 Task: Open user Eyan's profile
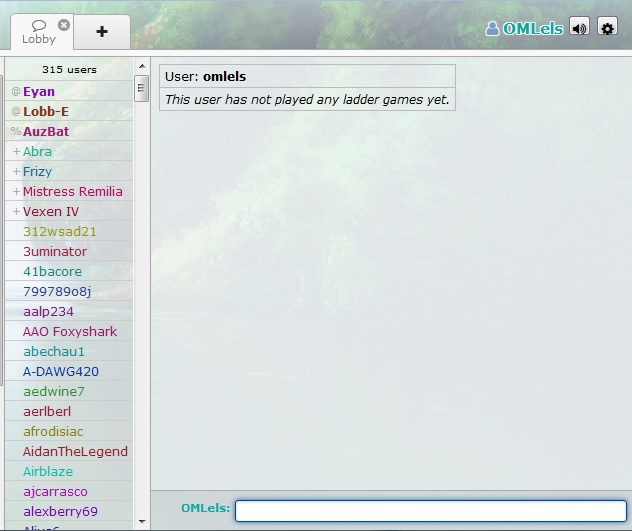[69, 91]
